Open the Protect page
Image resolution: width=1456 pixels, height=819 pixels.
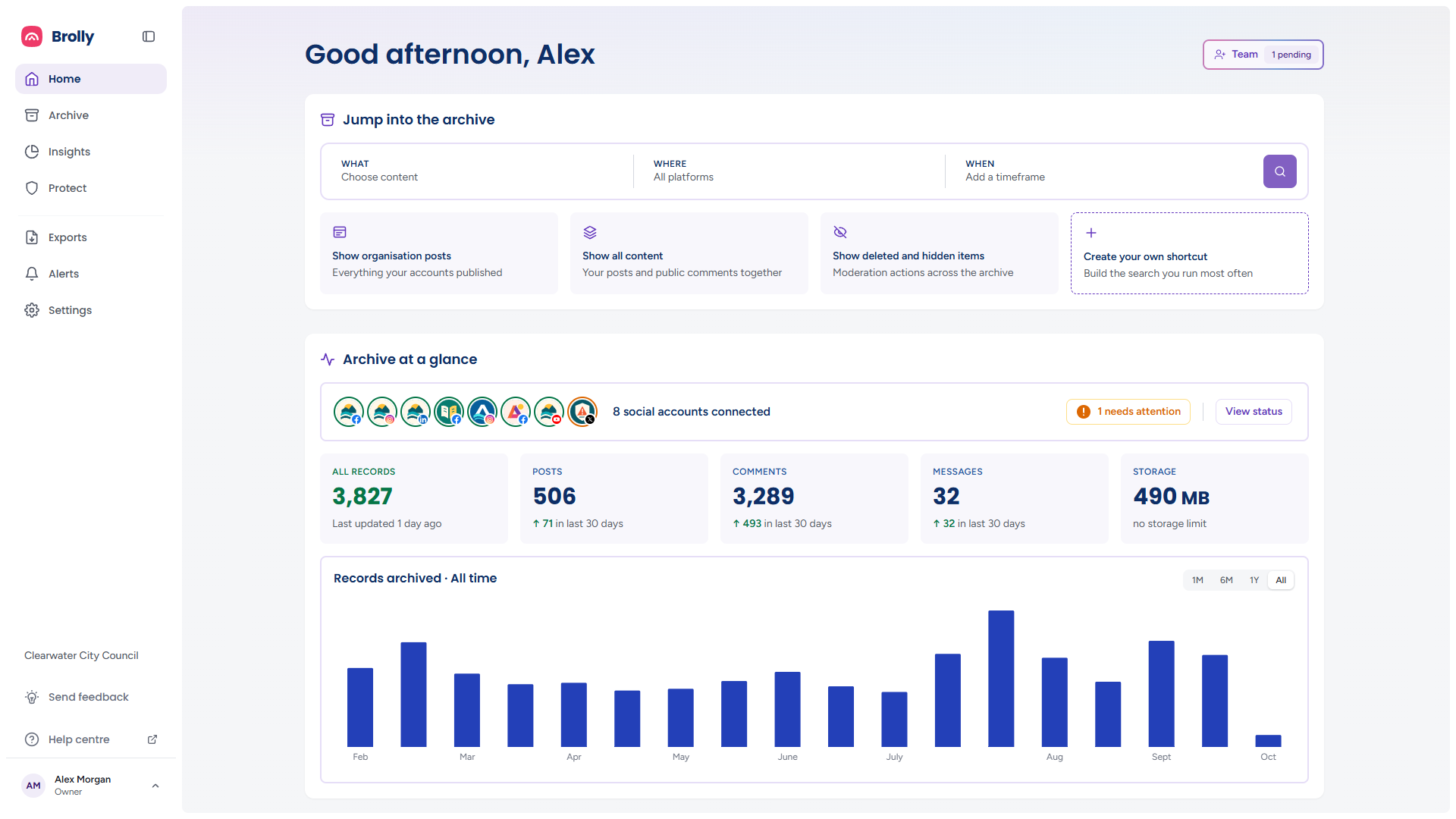click(91, 188)
